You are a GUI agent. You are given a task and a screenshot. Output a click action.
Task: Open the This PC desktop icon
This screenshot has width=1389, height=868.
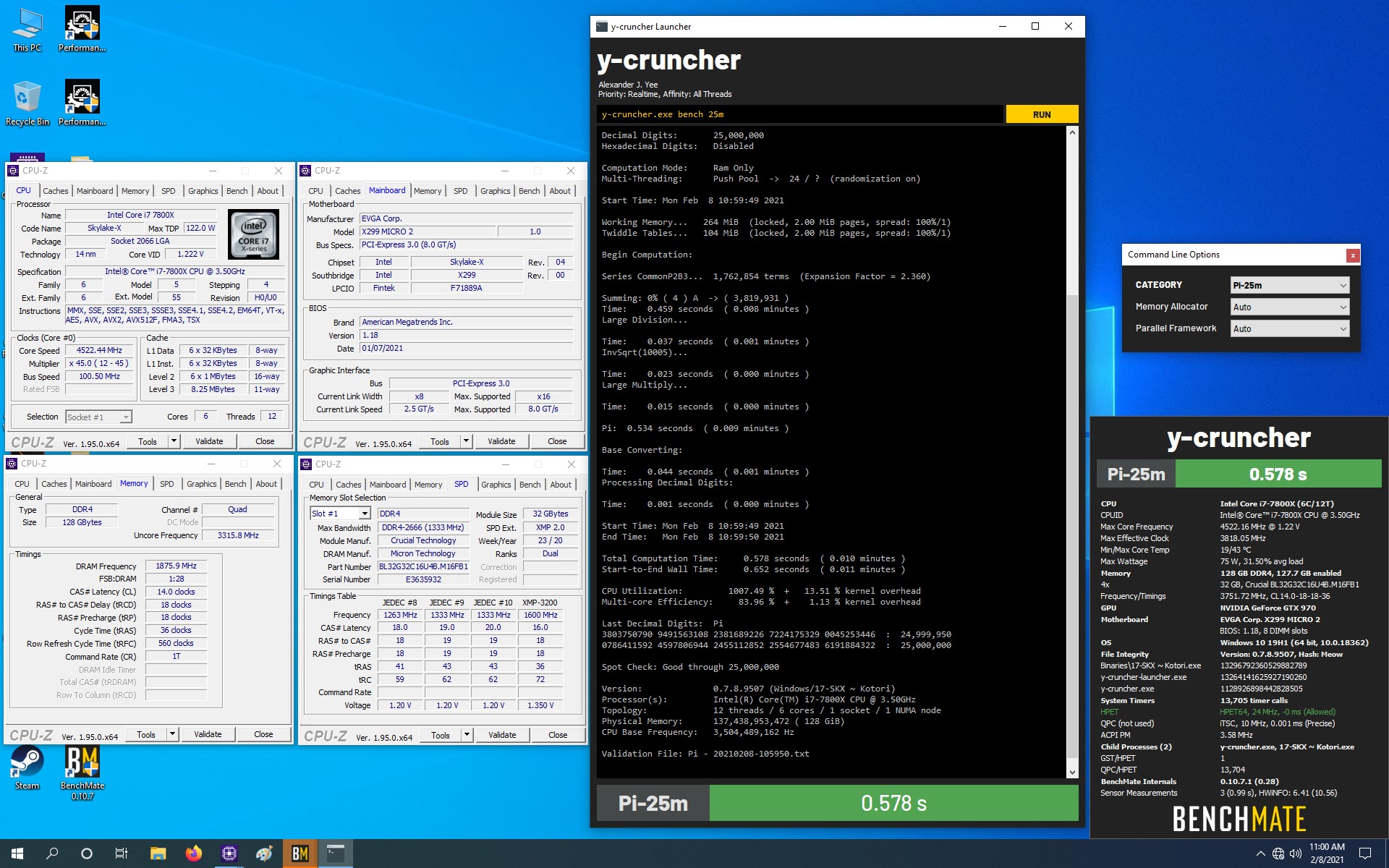point(27,30)
